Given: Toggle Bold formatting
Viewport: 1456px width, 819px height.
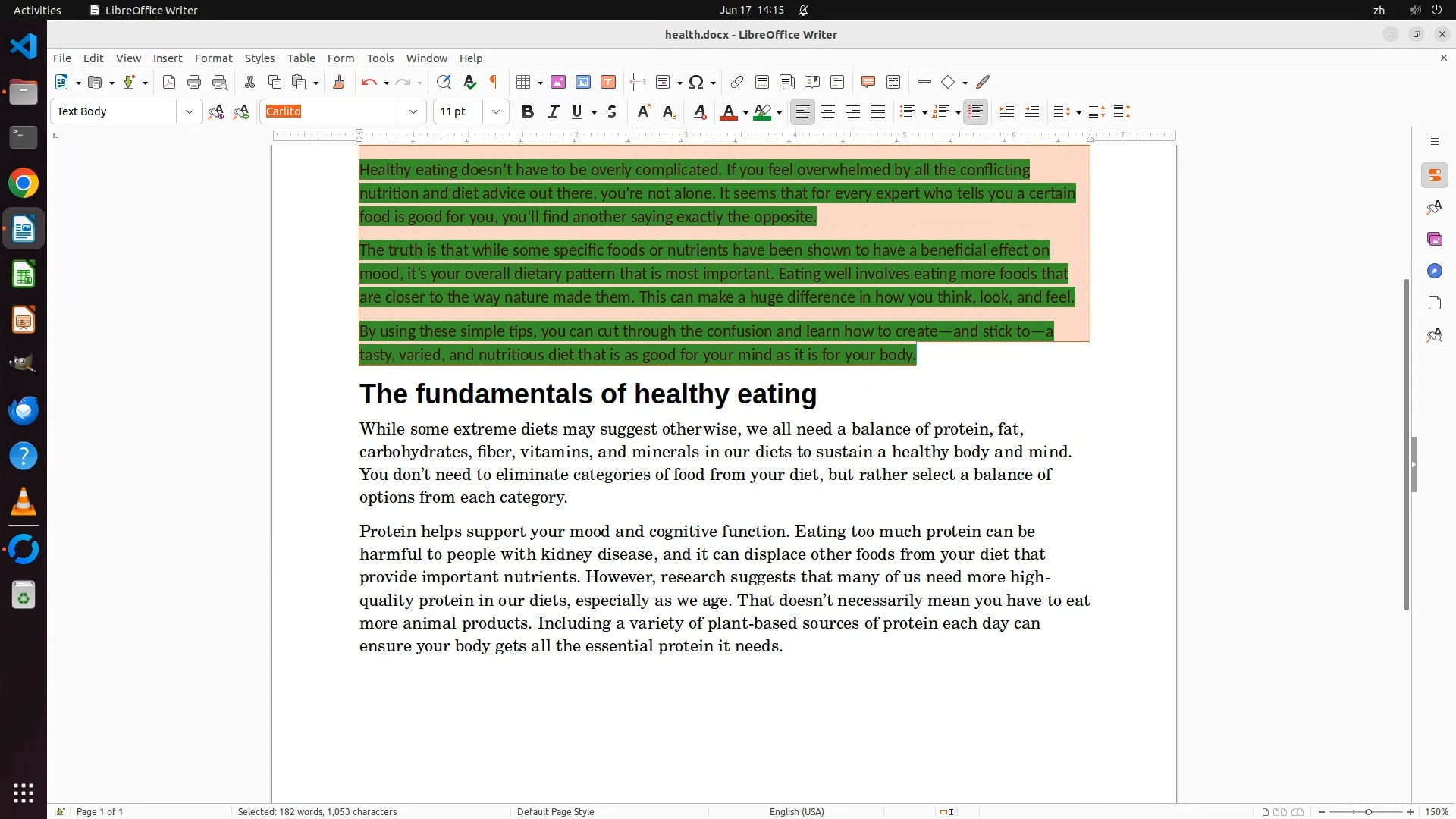Looking at the screenshot, I should tap(528, 112).
